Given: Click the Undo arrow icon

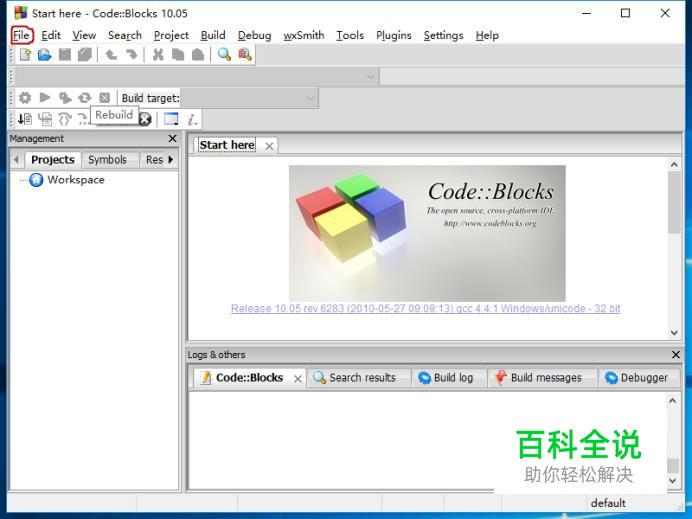Looking at the screenshot, I should [x=111, y=55].
